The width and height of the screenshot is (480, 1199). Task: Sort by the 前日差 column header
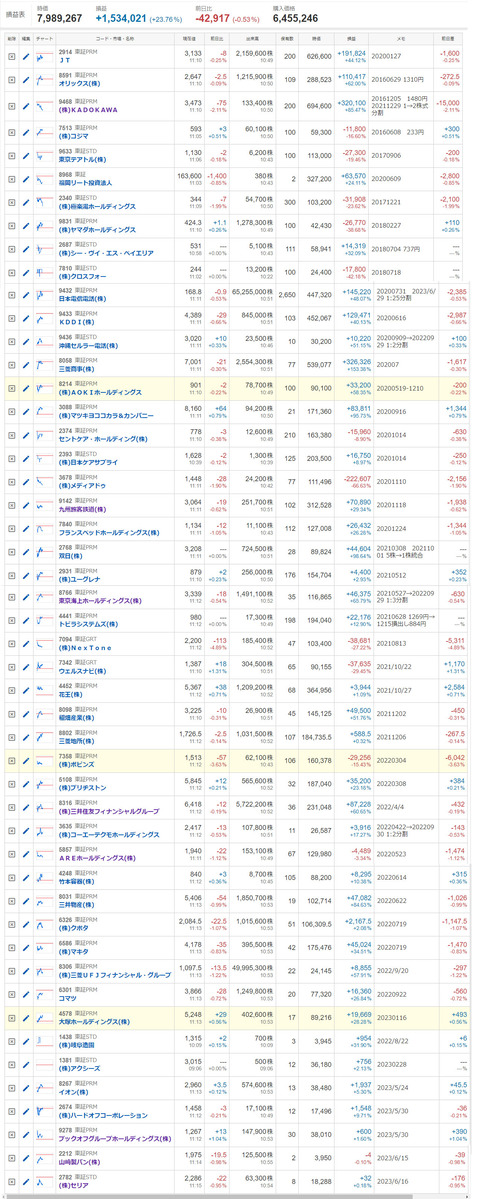click(x=446, y=37)
